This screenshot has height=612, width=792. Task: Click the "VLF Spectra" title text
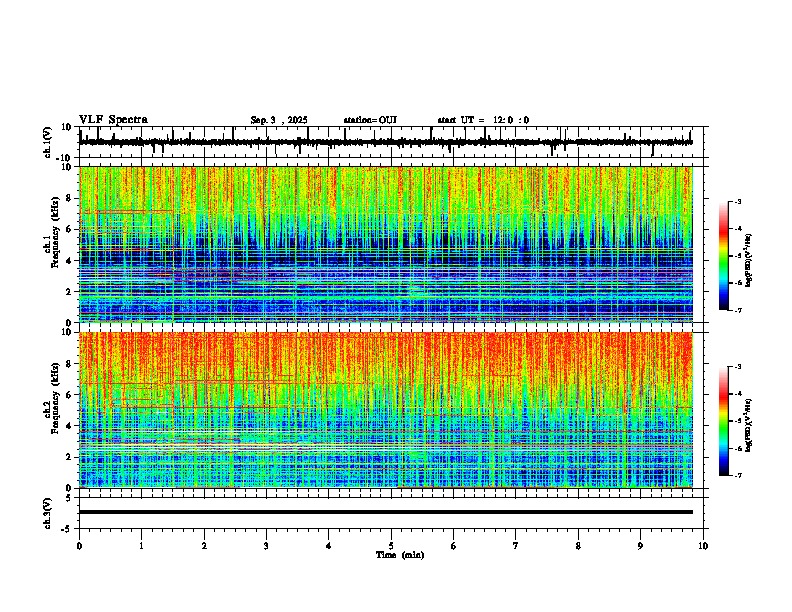click(x=113, y=120)
